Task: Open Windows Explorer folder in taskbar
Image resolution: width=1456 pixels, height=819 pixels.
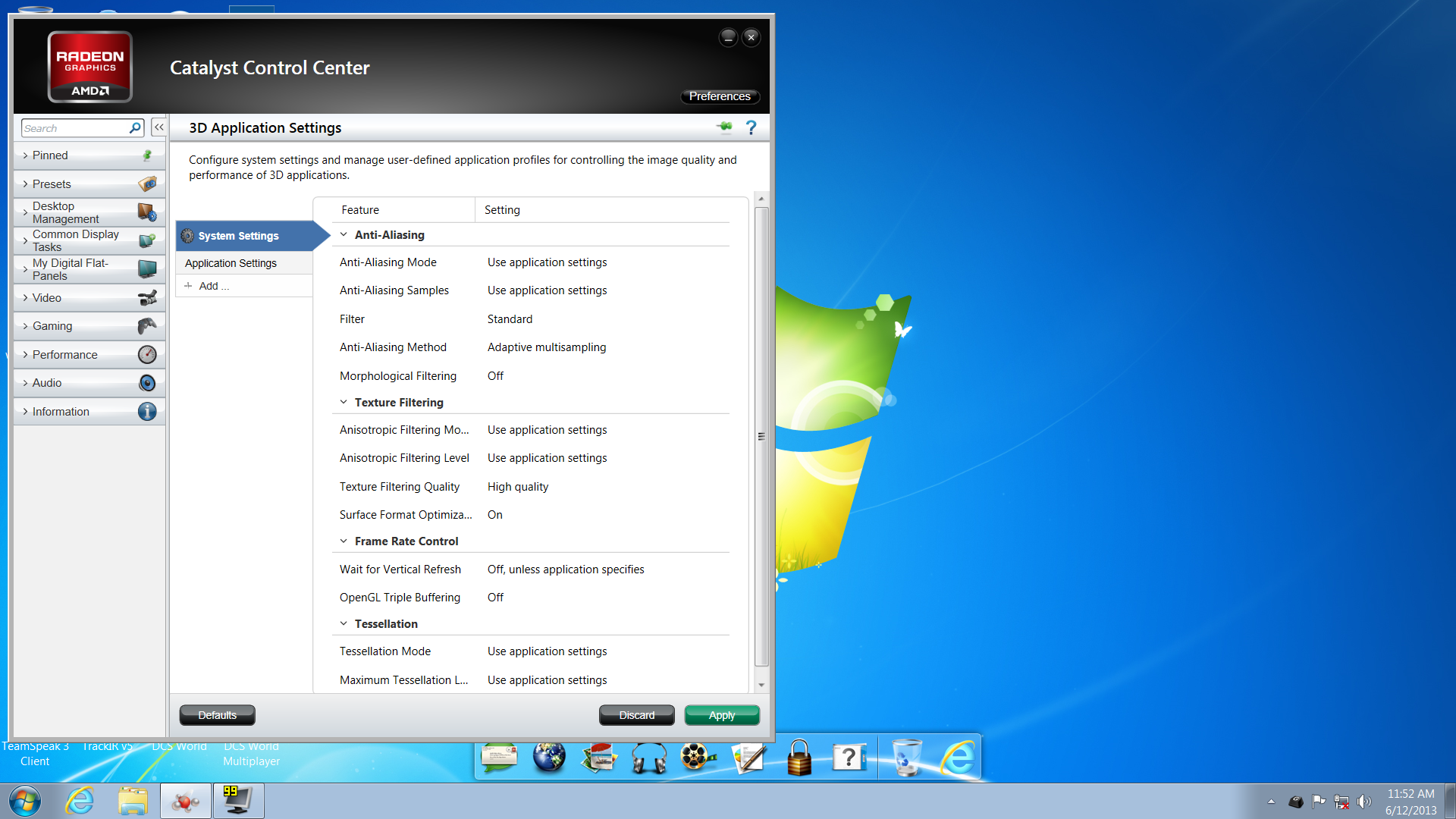Action: (x=133, y=801)
